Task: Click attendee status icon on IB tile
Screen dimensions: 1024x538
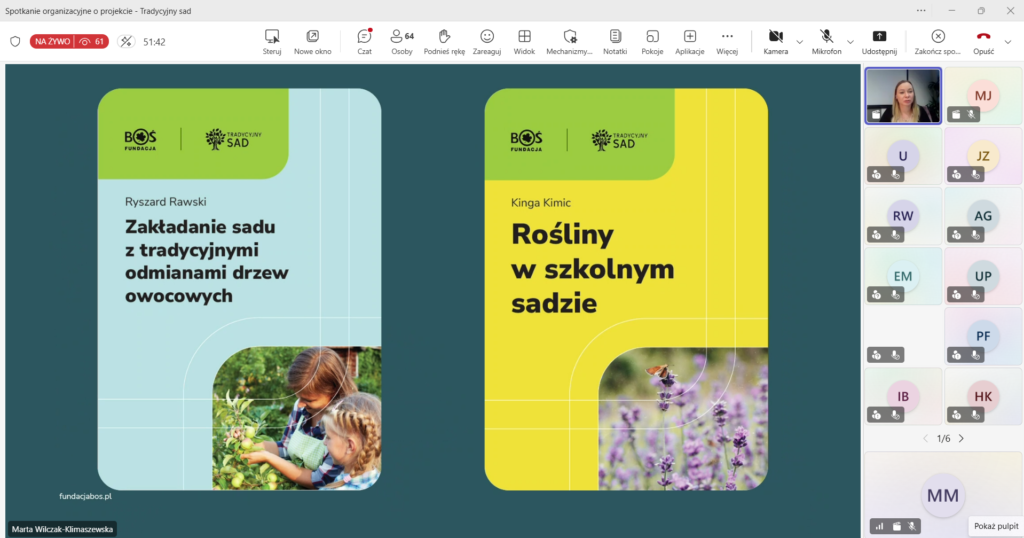Action: pos(876,415)
